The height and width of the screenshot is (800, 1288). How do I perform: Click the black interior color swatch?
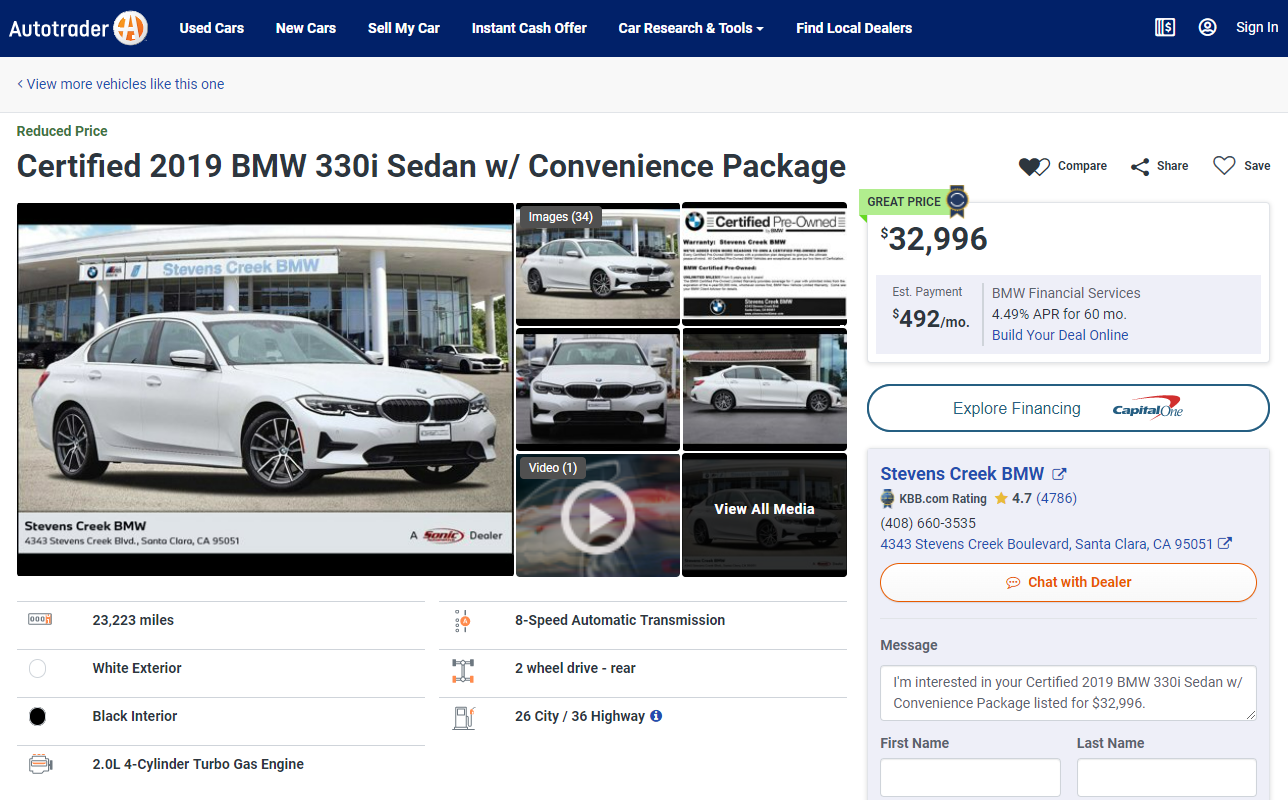(x=38, y=717)
